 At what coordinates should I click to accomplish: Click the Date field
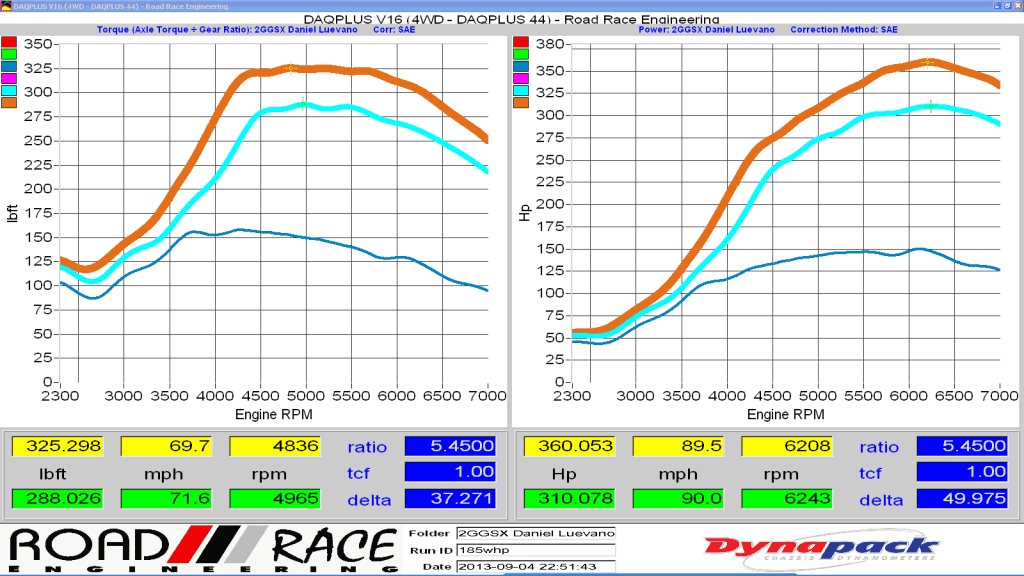(x=536, y=566)
